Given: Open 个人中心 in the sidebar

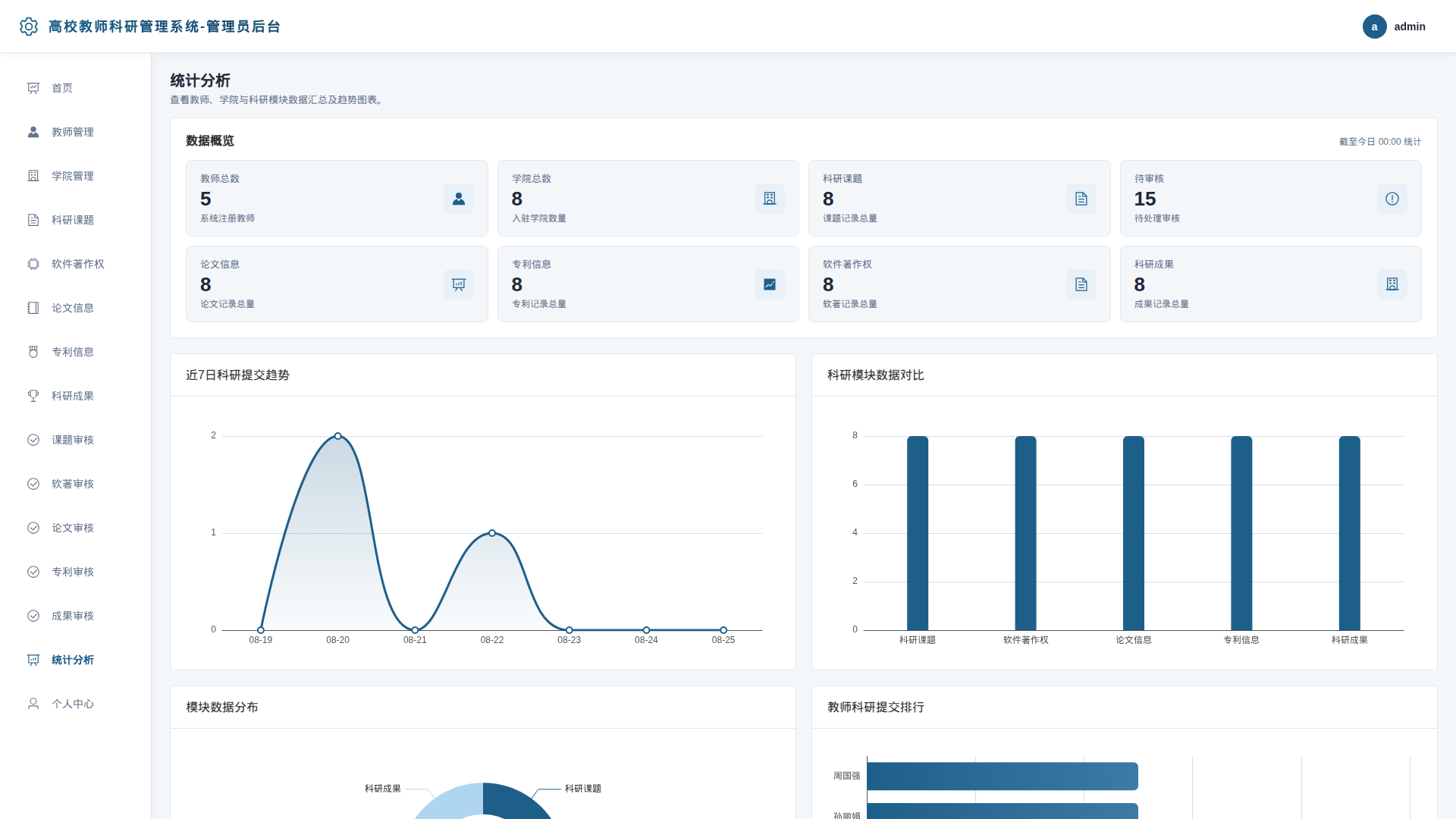Looking at the screenshot, I should pyautogui.click(x=76, y=704).
